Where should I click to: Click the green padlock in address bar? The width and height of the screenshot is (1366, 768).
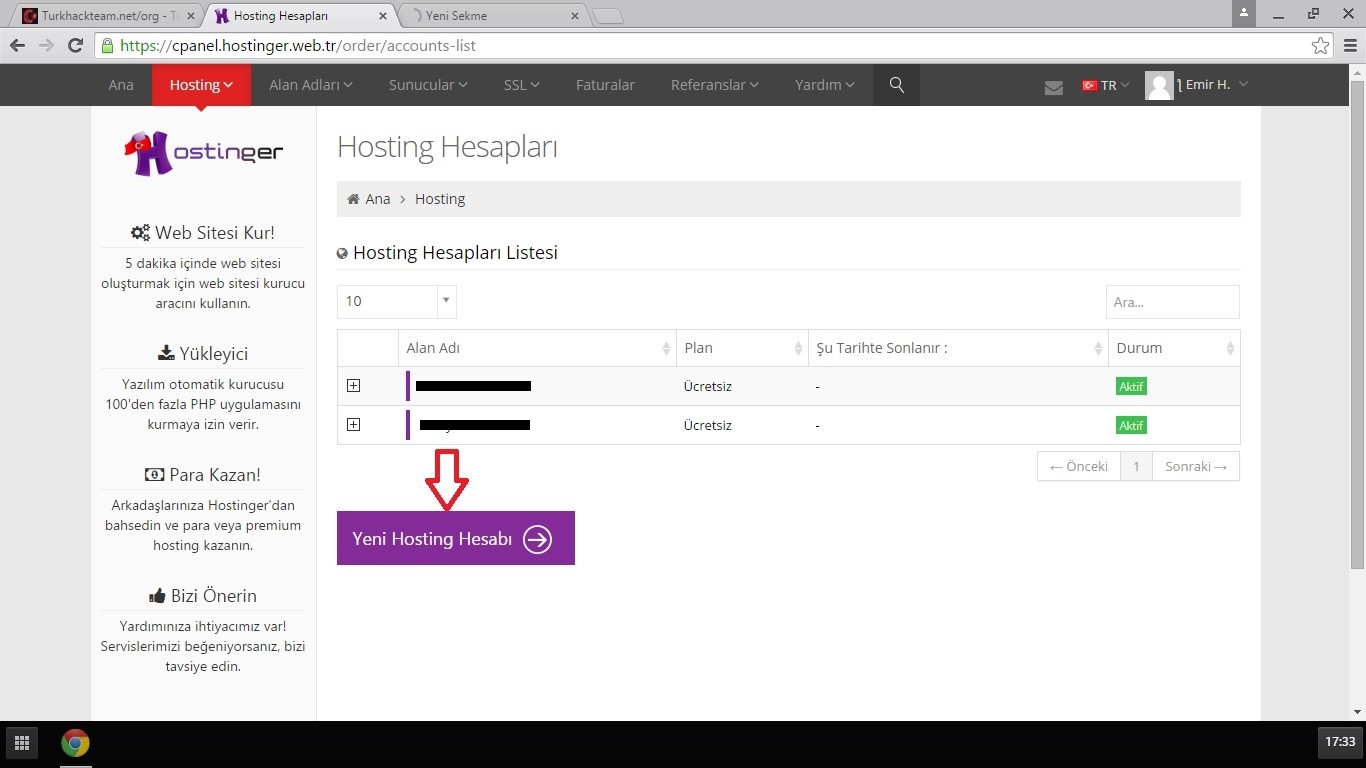[x=108, y=46]
